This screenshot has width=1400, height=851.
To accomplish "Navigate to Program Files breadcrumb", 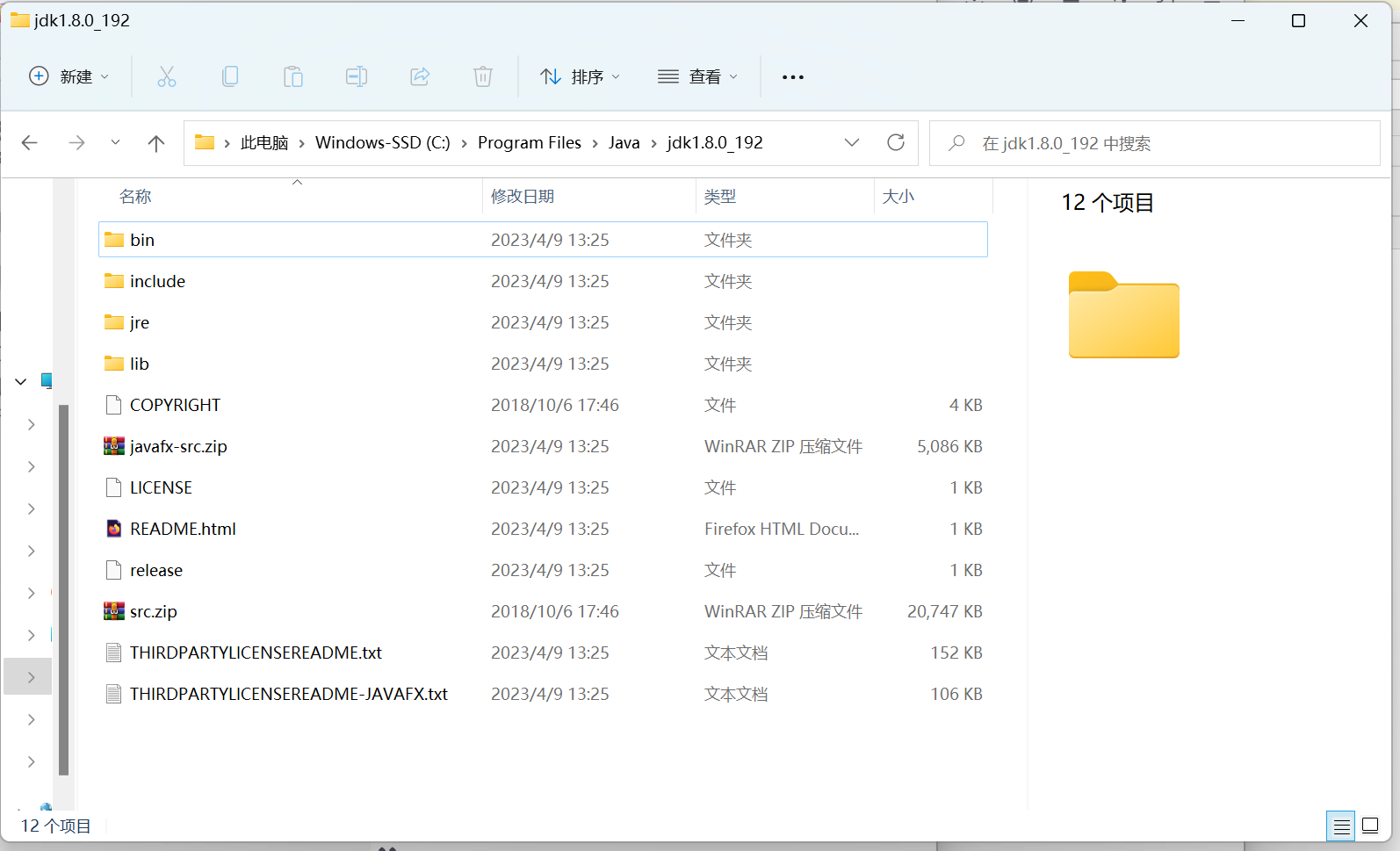I will coord(530,143).
